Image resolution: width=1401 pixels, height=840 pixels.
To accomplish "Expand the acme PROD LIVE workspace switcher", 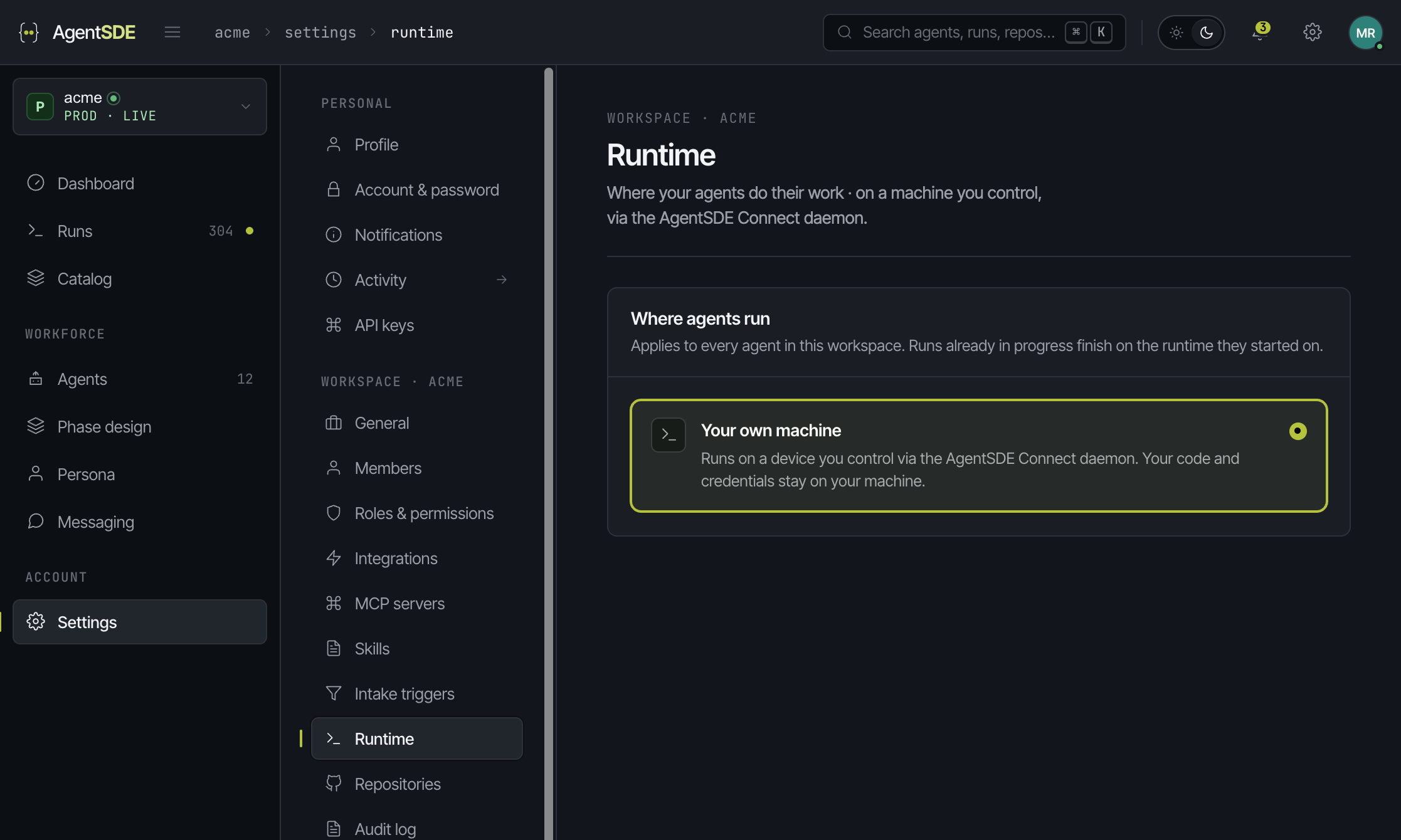I will 140,107.
